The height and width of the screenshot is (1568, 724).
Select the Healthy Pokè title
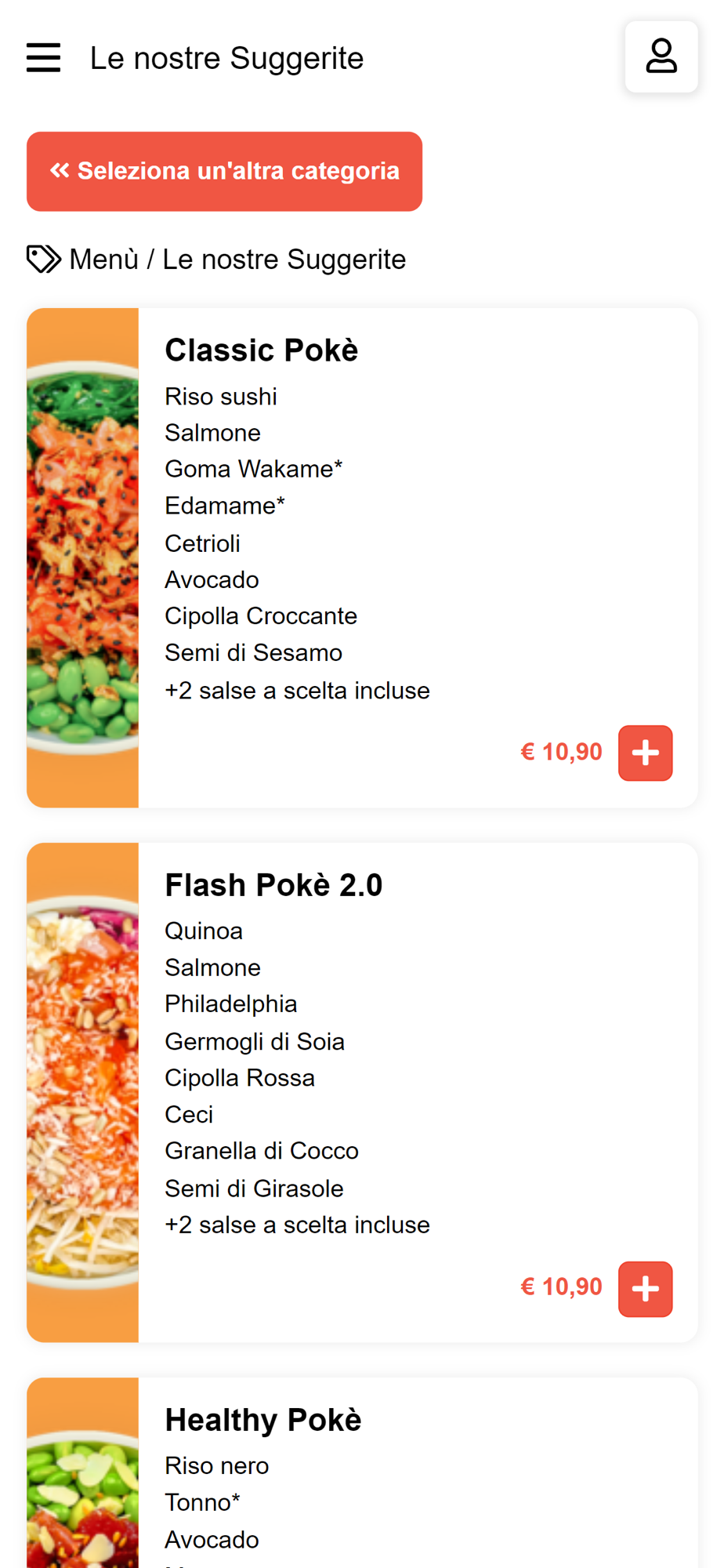click(263, 1420)
